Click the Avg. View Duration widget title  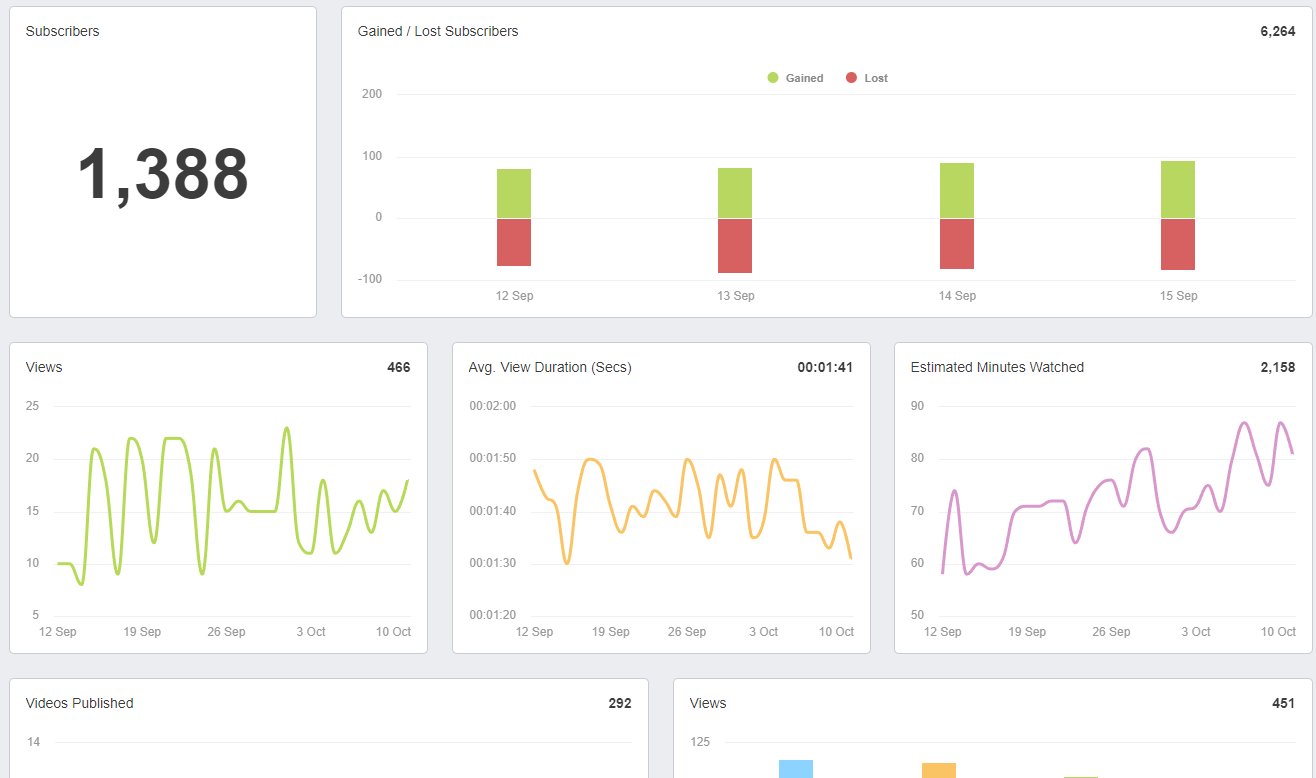tap(549, 367)
